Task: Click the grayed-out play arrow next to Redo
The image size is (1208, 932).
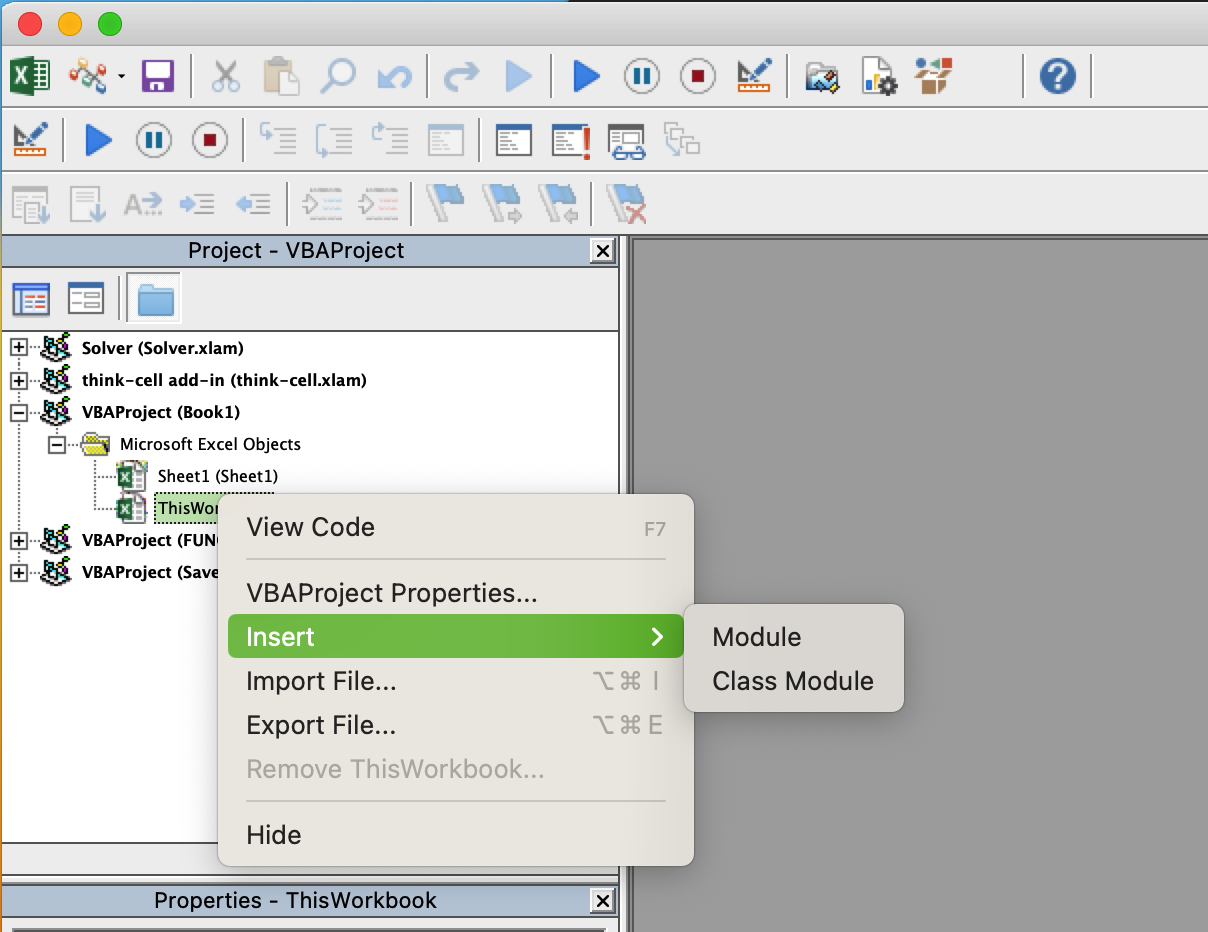Action: pyautogui.click(x=518, y=76)
